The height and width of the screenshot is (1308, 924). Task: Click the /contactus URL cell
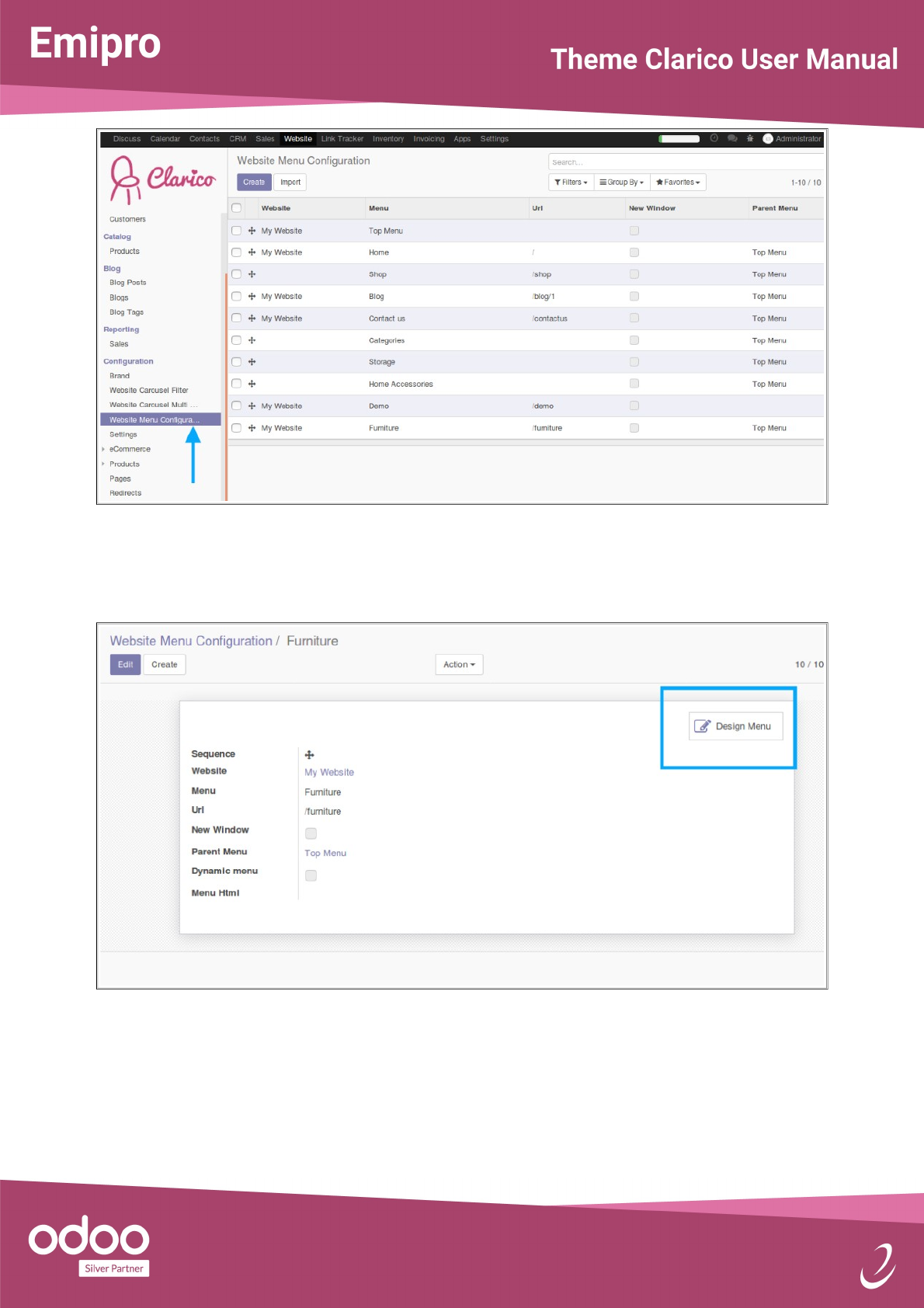[x=550, y=318]
